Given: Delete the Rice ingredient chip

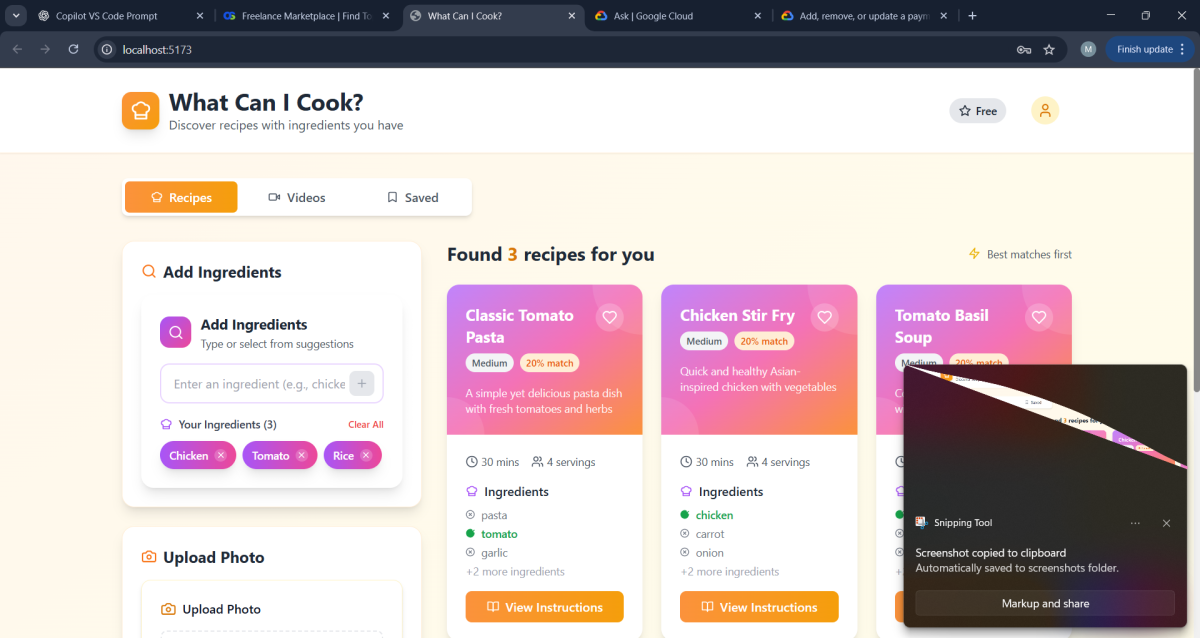Looking at the screenshot, I should click(x=366, y=456).
